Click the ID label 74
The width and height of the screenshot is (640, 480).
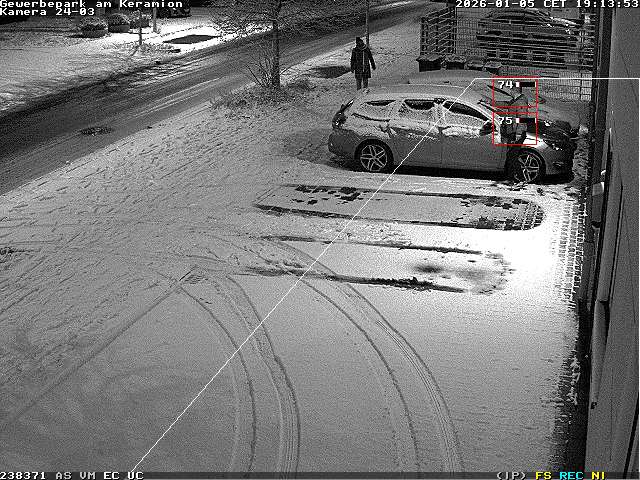tap(504, 85)
